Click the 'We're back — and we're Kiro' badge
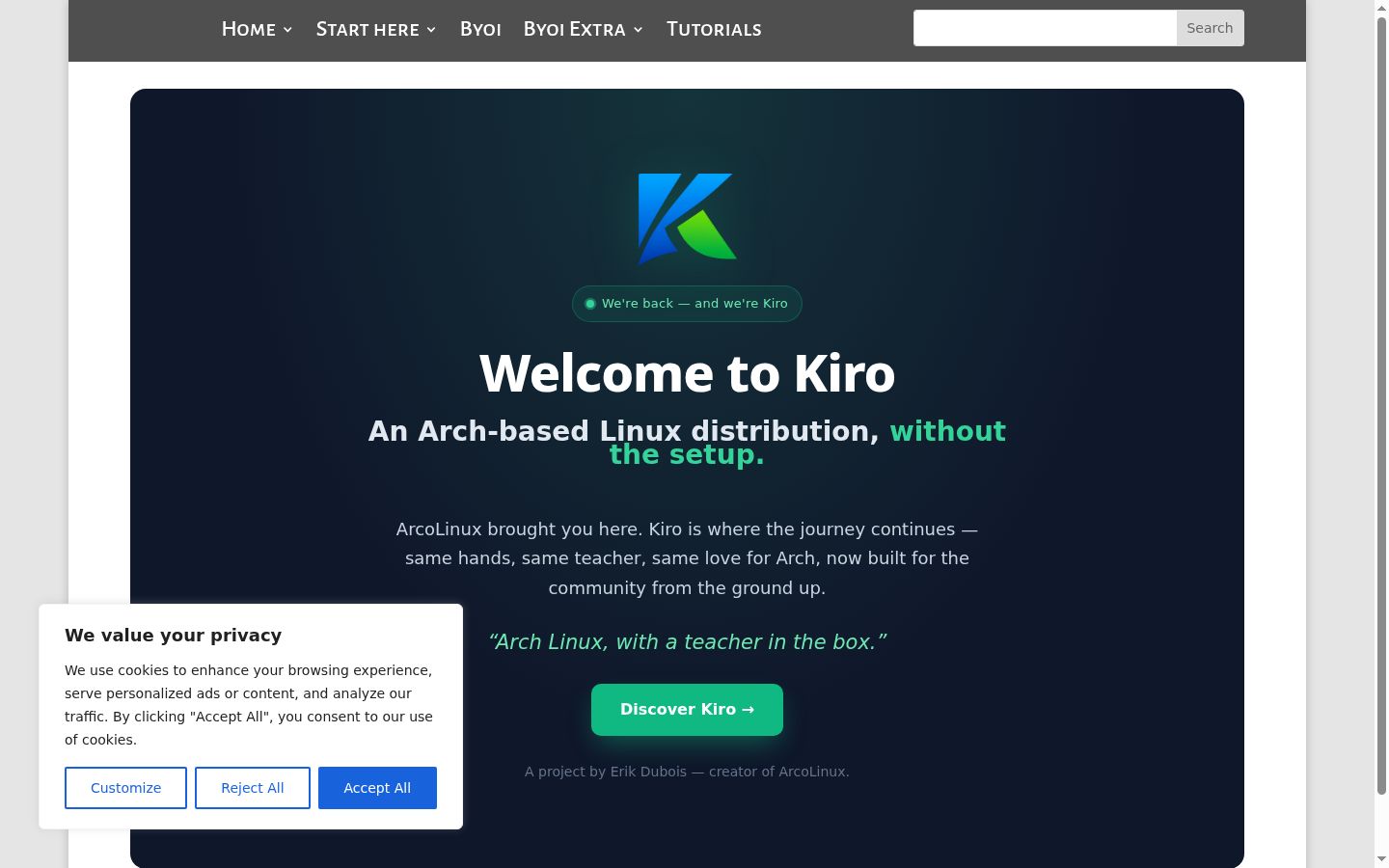The width and height of the screenshot is (1389, 868). click(x=687, y=304)
